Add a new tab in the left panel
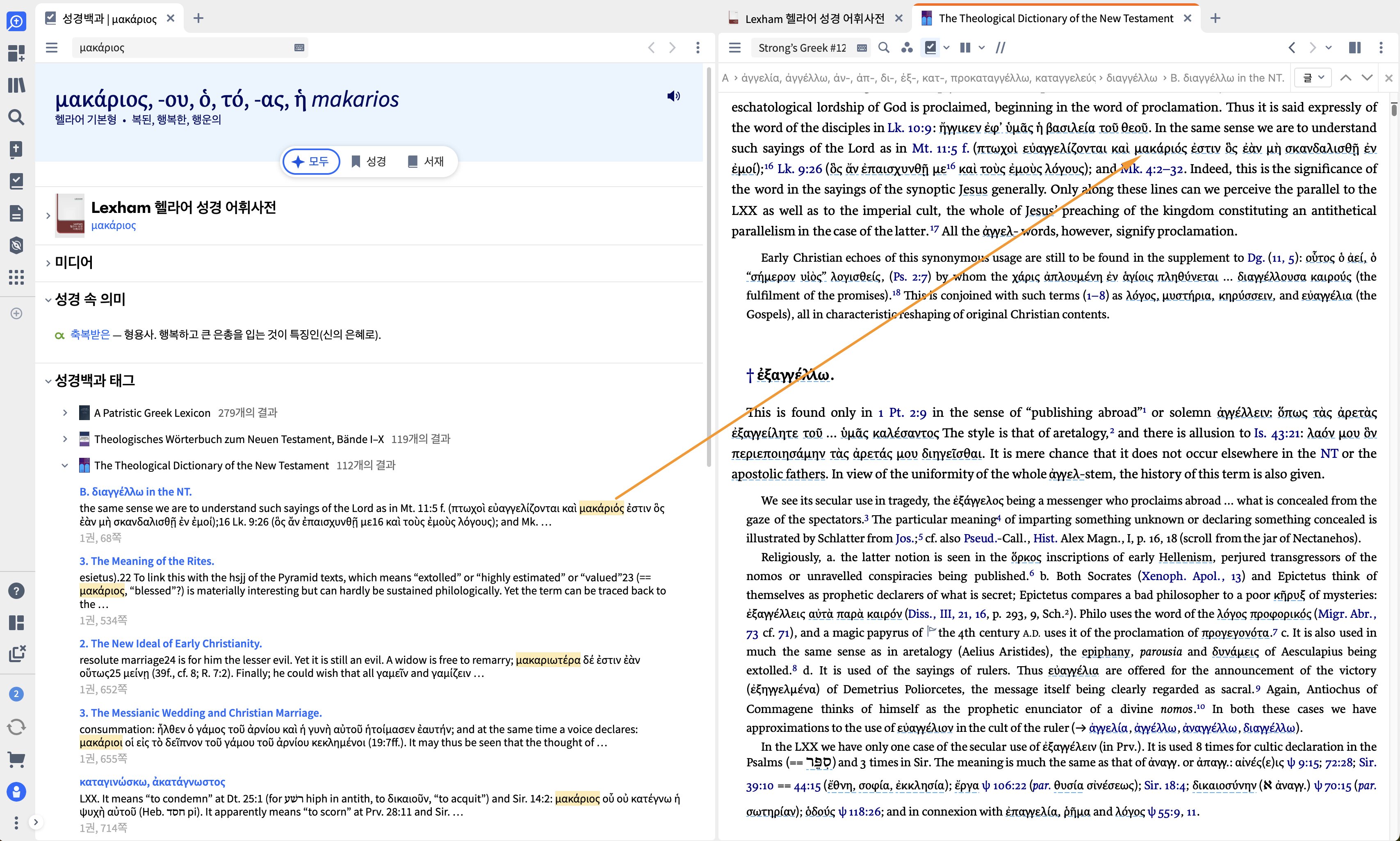Screen dimensions: 1400x841 click(198, 18)
